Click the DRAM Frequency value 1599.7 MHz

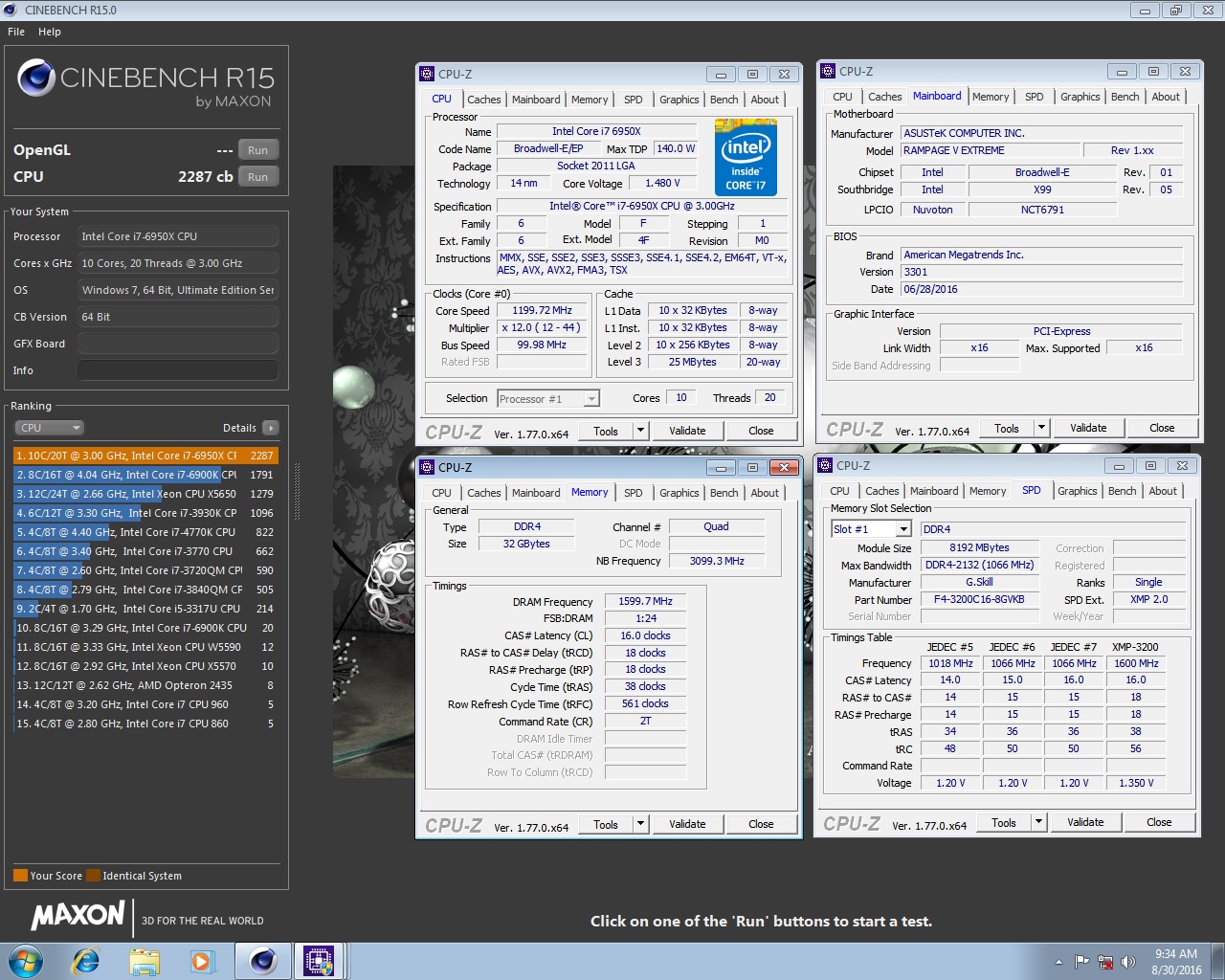(x=645, y=601)
